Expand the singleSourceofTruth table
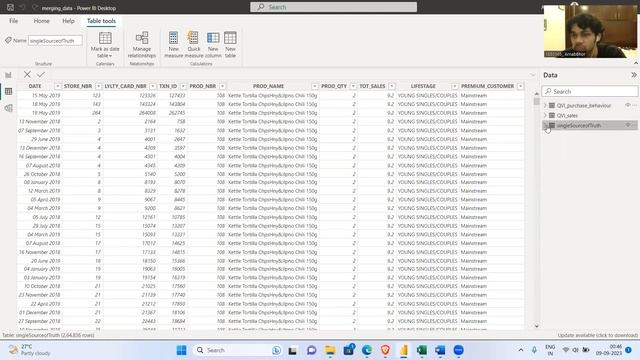Viewport: 640px width, 360px height. [545, 125]
